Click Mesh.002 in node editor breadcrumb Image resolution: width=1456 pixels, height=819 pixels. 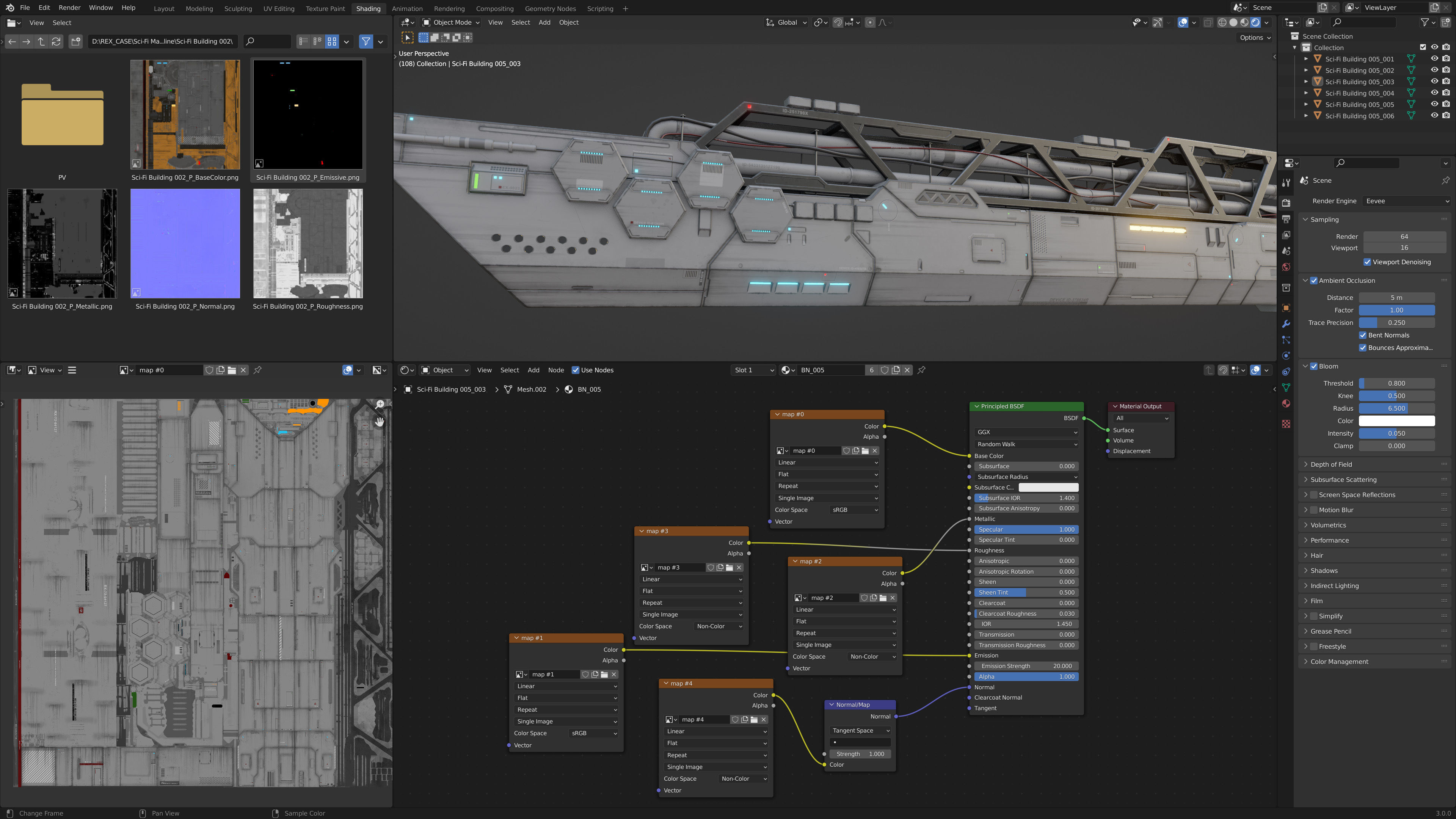click(x=531, y=389)
